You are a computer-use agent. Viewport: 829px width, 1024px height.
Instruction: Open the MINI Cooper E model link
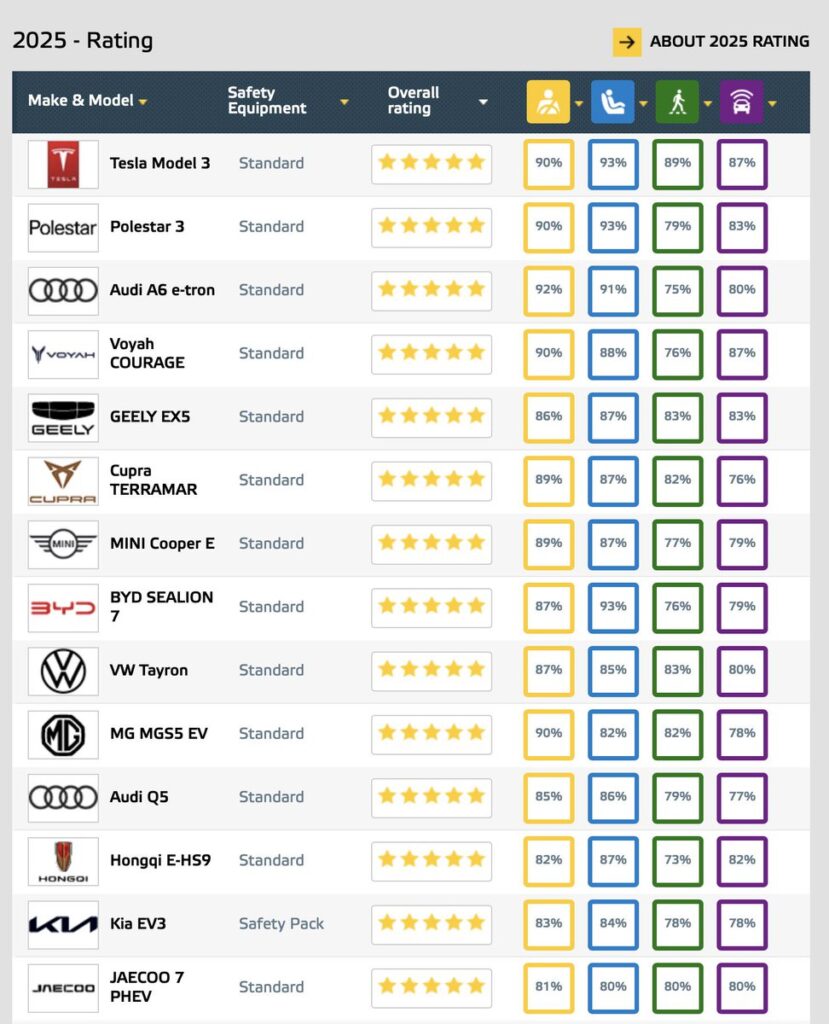[x=162, y=544]
